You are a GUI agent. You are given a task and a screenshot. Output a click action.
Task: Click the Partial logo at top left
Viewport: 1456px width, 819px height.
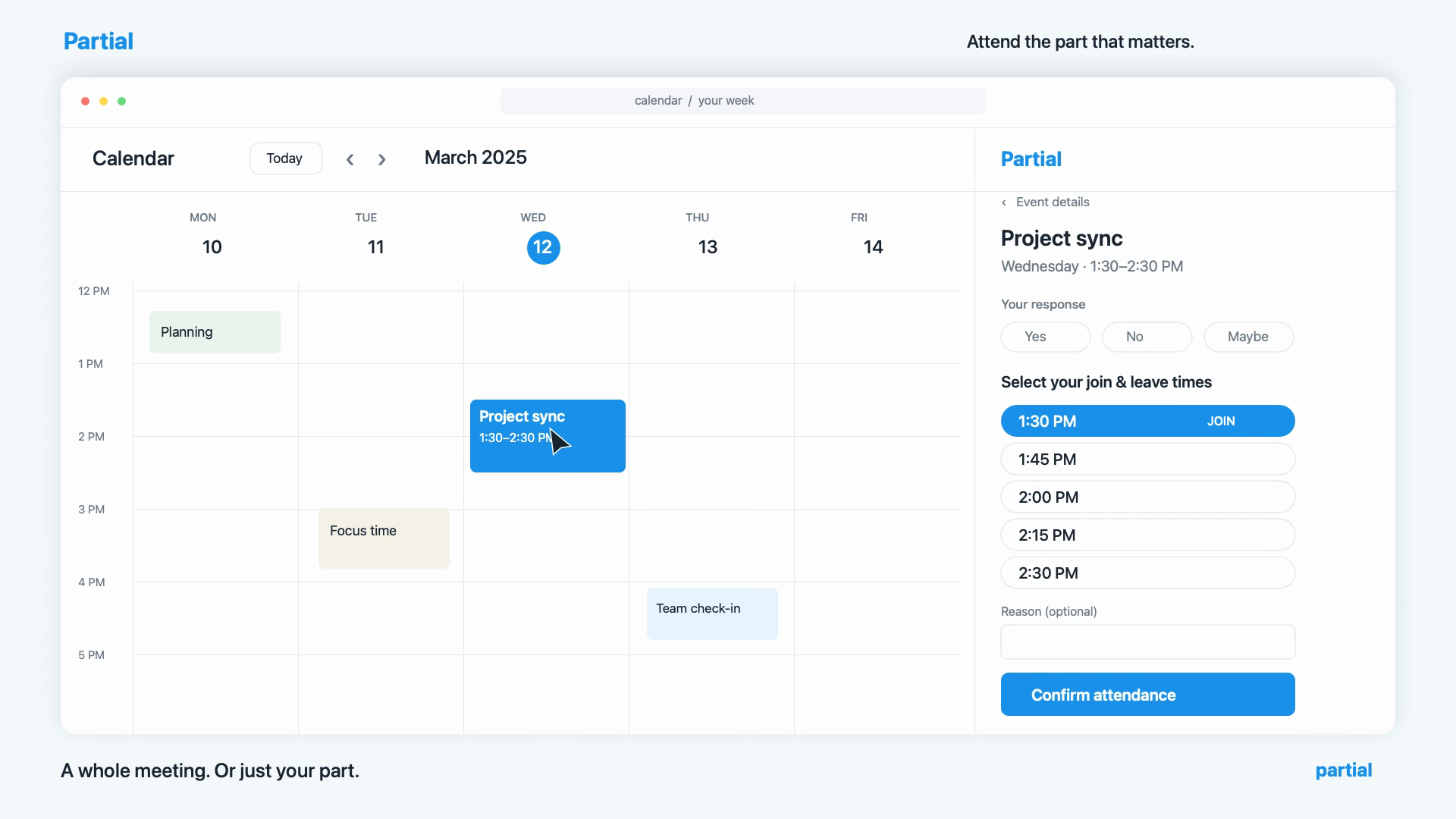(99, 41)
